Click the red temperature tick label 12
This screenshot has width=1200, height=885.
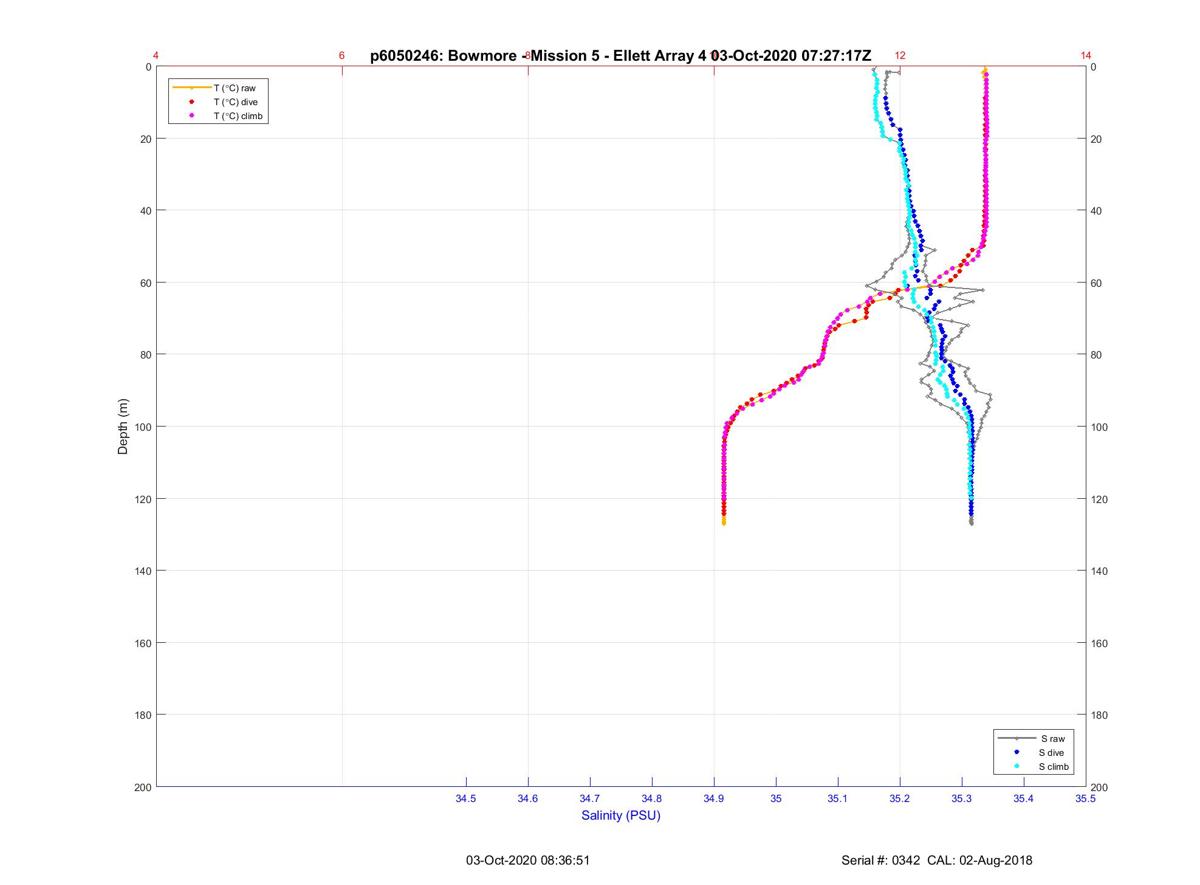click(900, 56)
